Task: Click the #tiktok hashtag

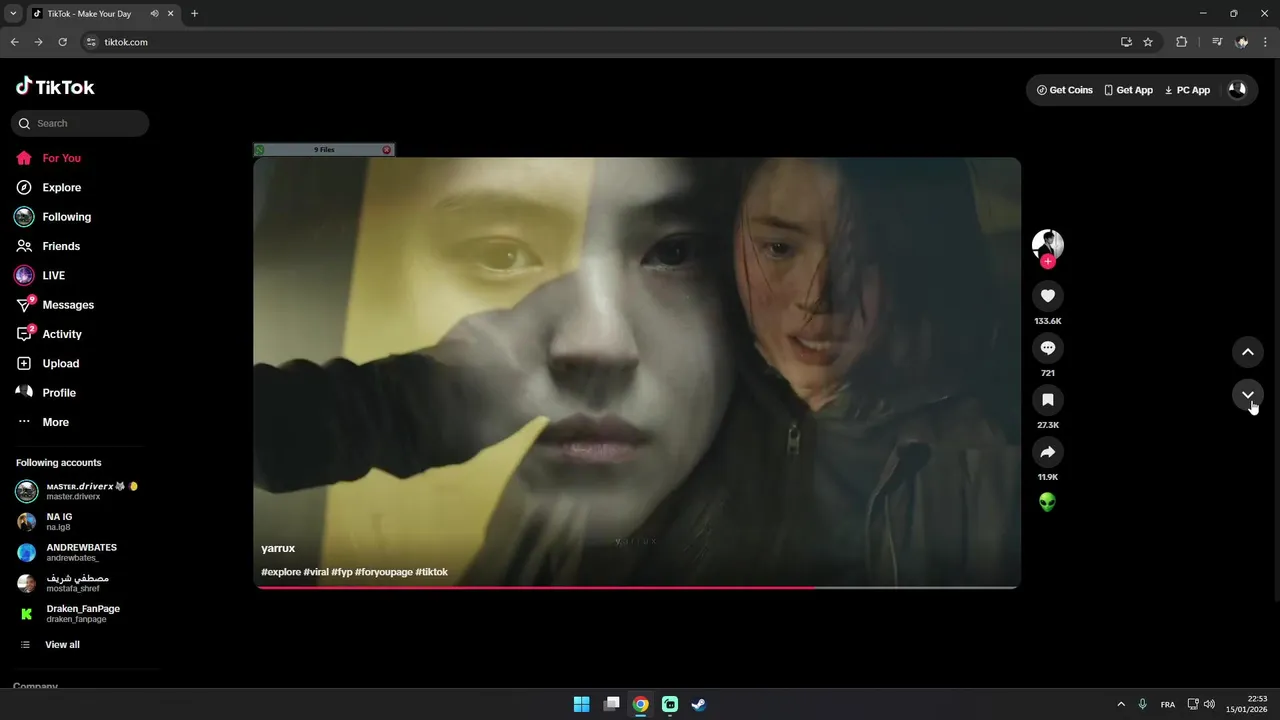Action: click(x=432, y=572)
